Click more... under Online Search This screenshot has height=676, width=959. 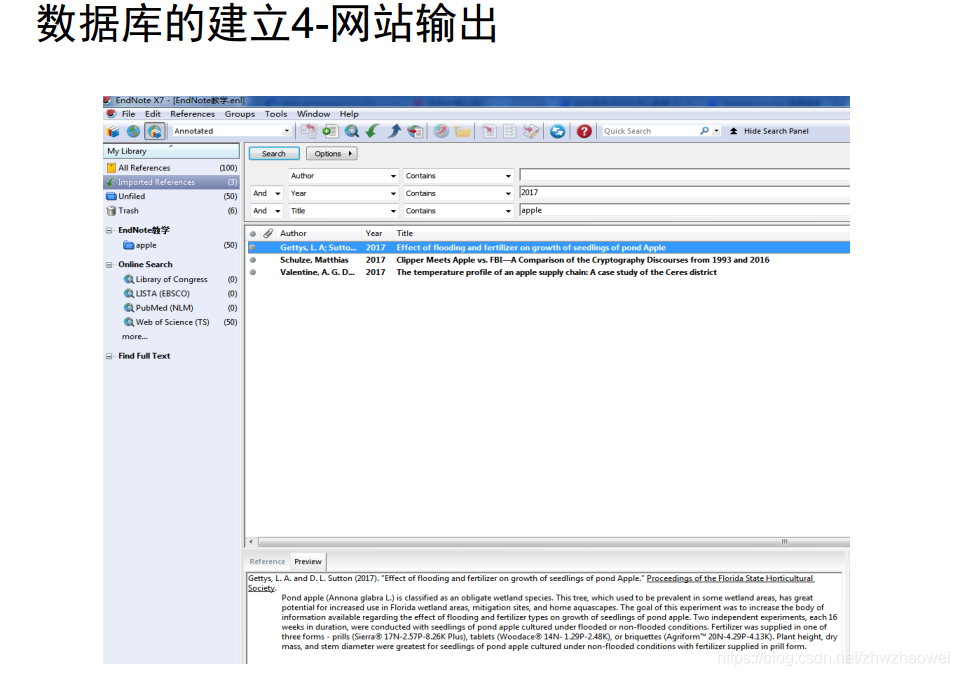tap(135, 336)
